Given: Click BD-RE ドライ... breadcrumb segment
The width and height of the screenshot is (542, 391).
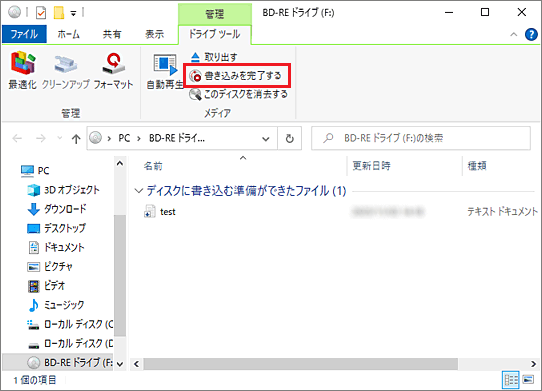Looking at the screenshot, I should click(177, 138).
